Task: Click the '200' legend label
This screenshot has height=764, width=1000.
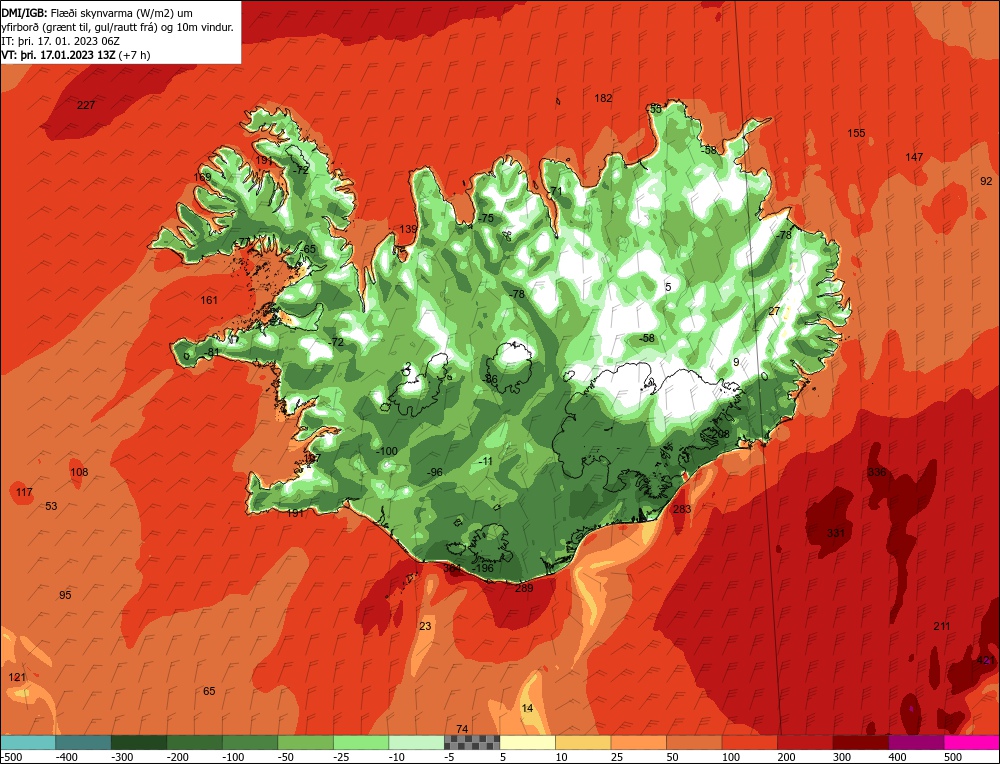Action: click(x=786, y=757)
